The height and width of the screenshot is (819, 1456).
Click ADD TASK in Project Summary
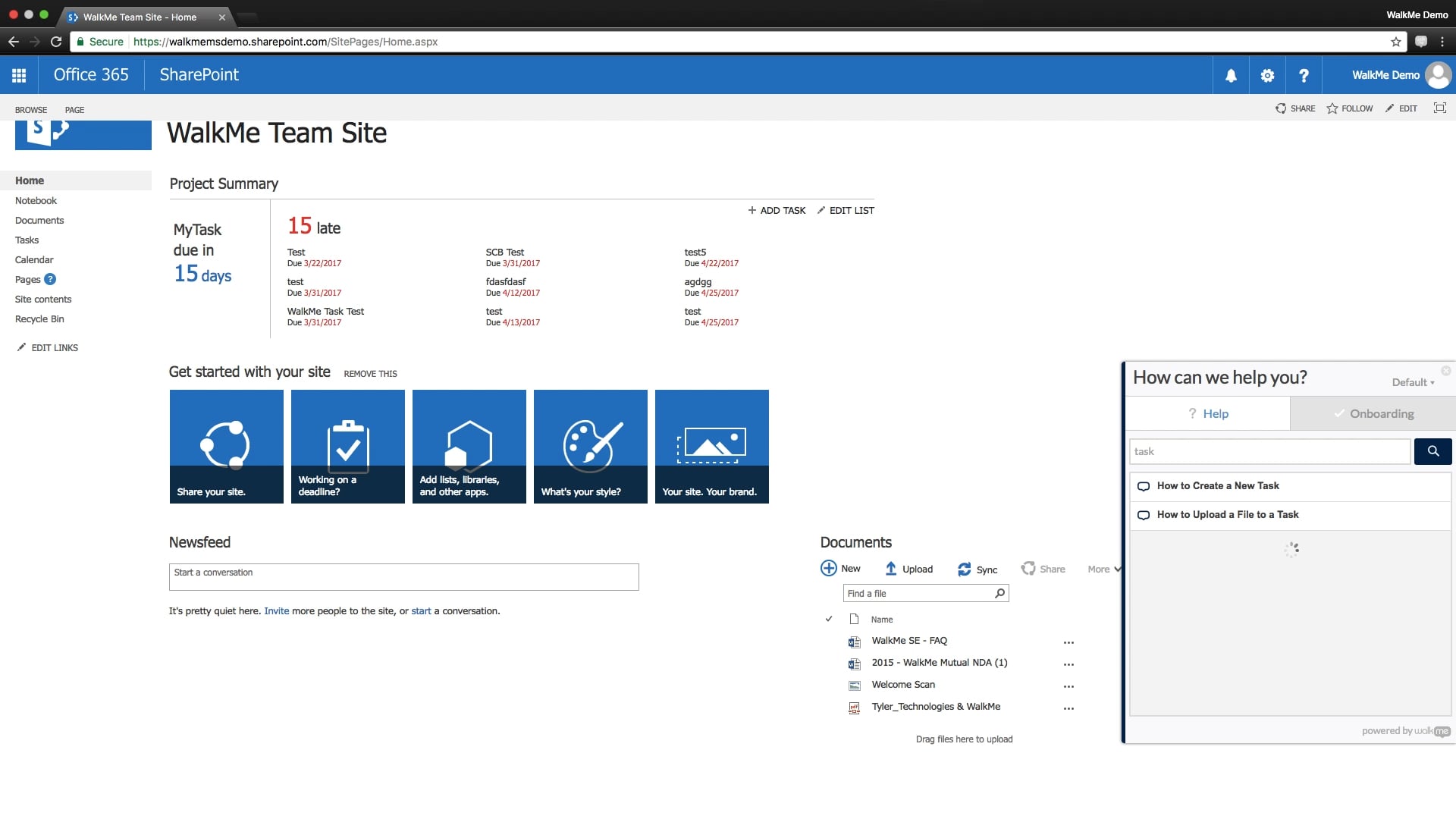point(777,210)
